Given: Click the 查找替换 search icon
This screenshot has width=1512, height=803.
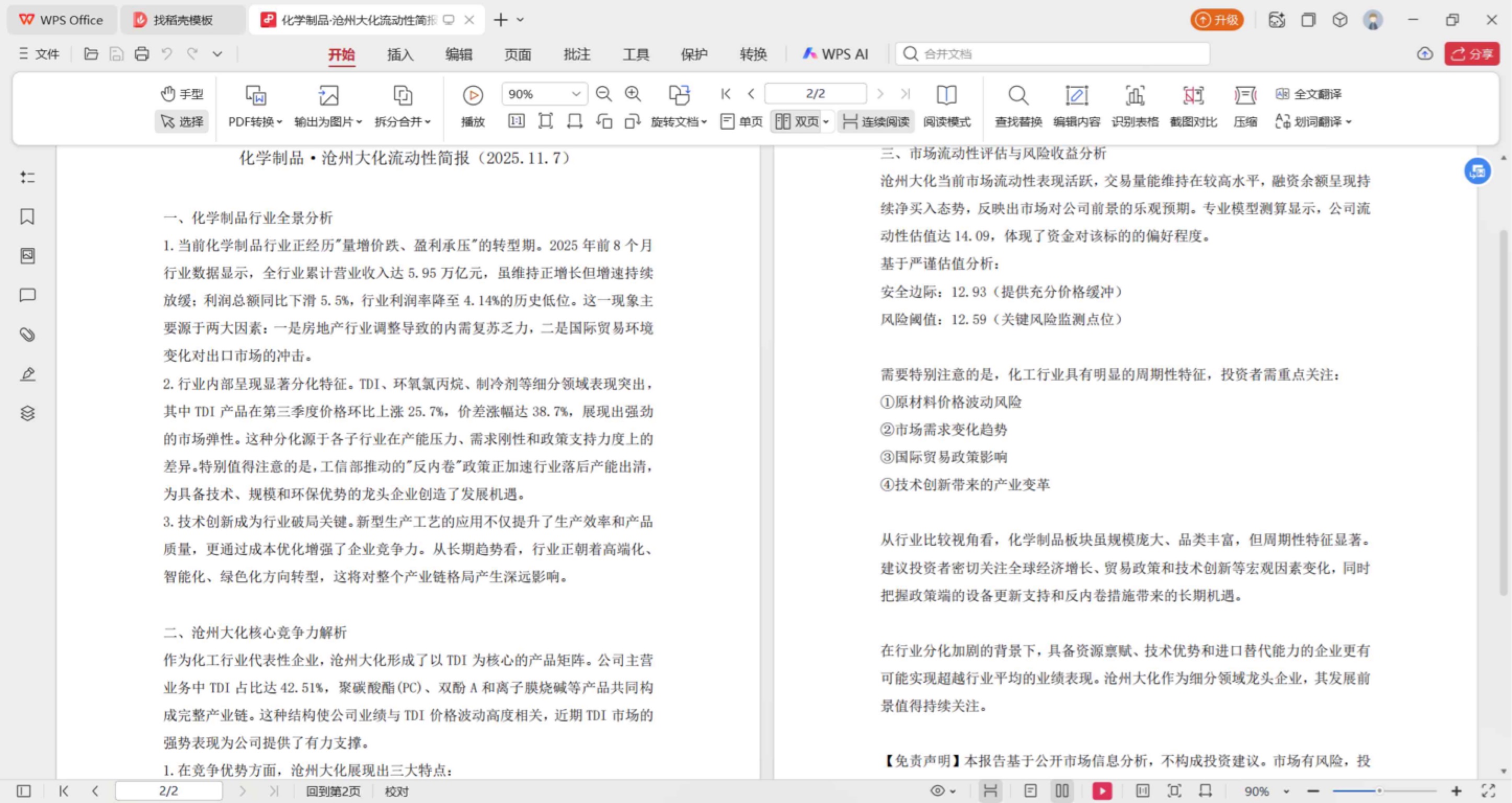Looking at the screenshot, I should pyautogui.click(x=1018, y=96).
